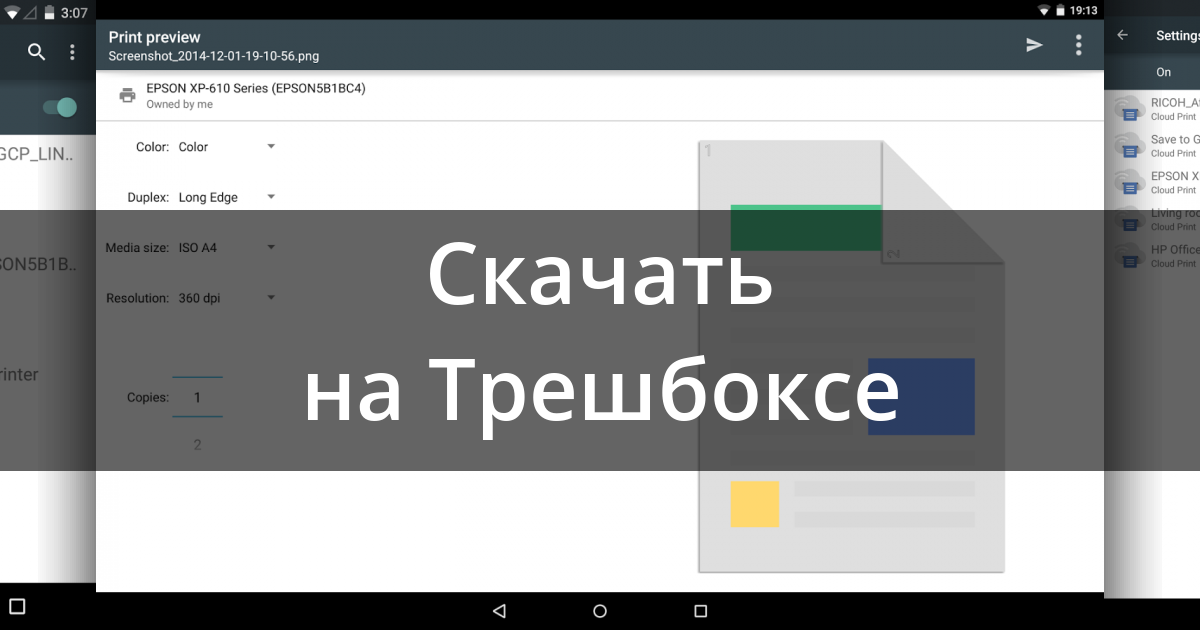Open the overflow menu in Print preview
Viewport: 1200px width, 630px height.
(1078, 45)
